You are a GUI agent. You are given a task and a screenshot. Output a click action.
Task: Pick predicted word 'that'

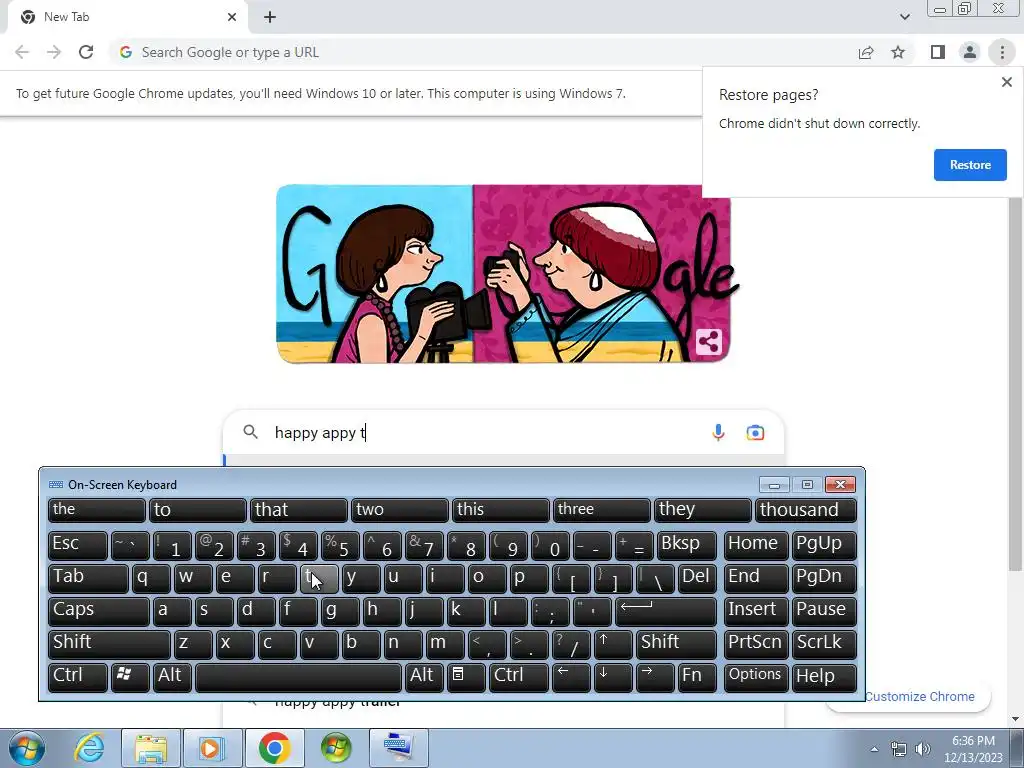point(298,510)
